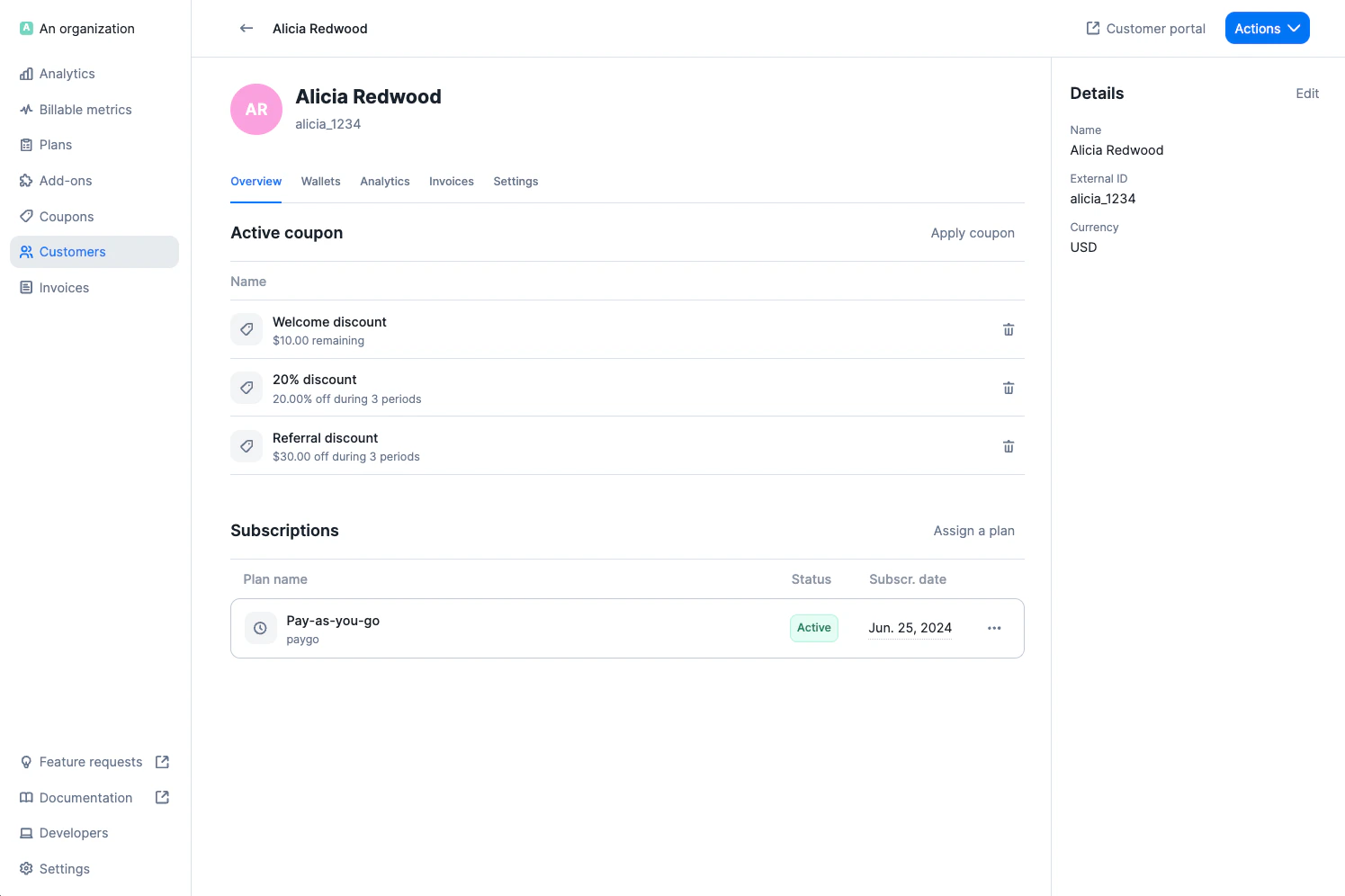1345x896 pixels.
Task: Edit the customer details
Action: click(x=1307, y=94)
